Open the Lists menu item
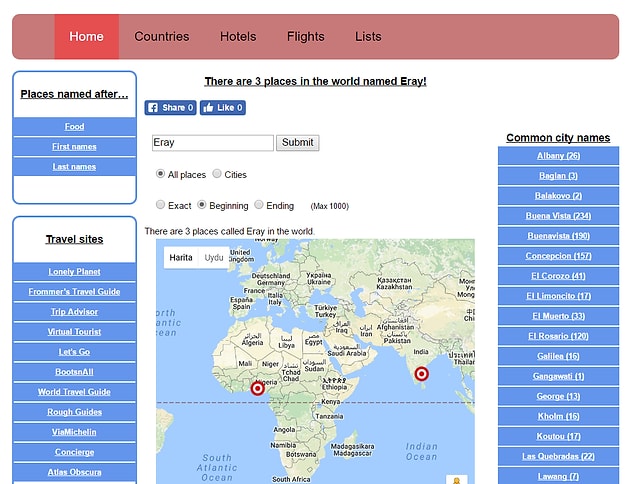 [x=368, y=36]
